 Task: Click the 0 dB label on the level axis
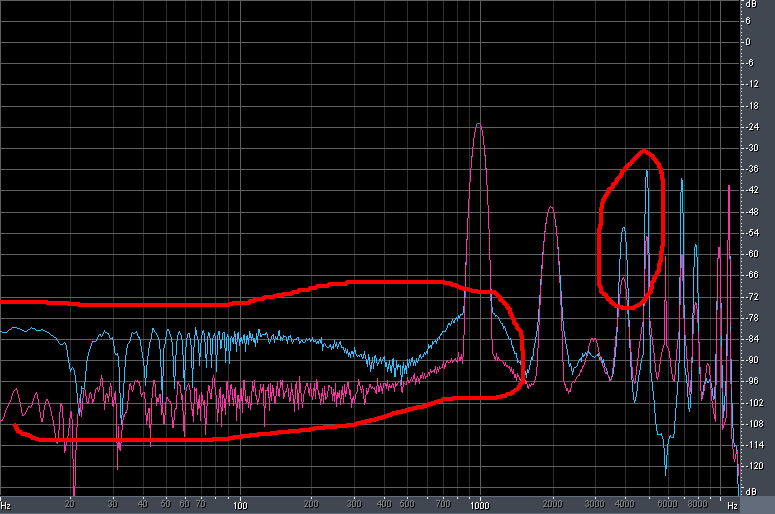coord(748,42)
